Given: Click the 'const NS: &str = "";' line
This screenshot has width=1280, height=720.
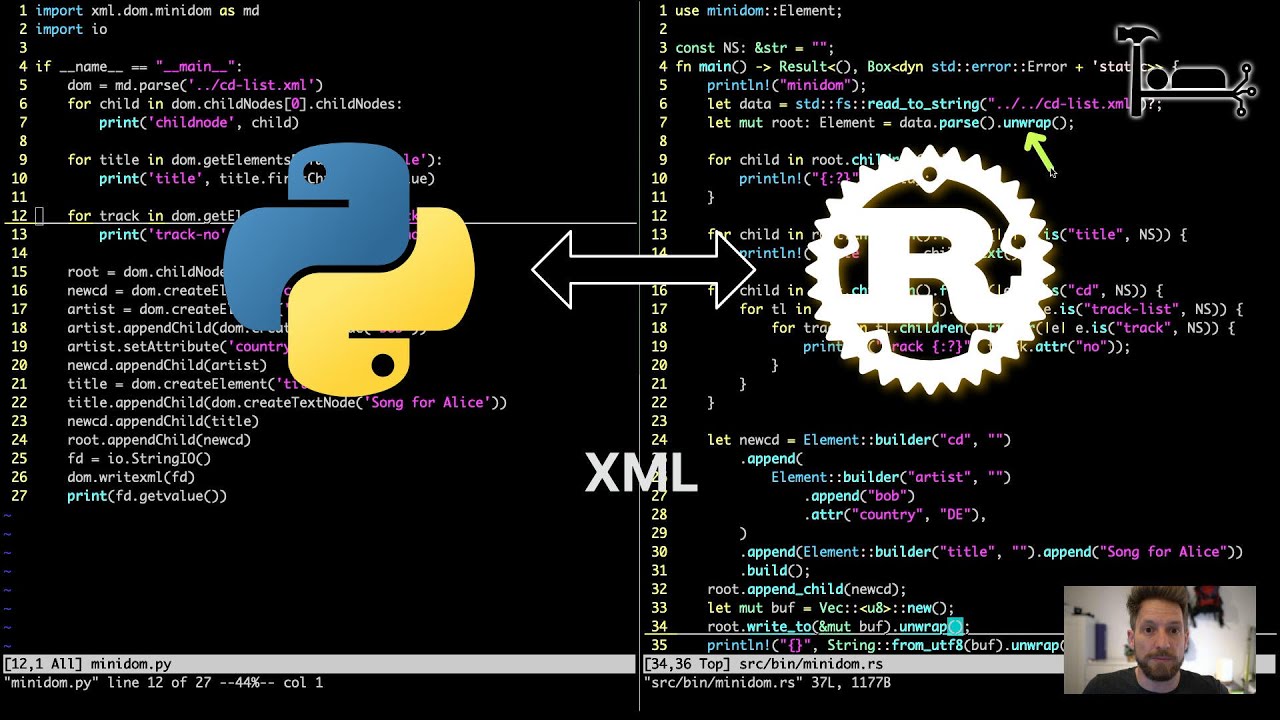Looking at the screenshot, I should (x=755, y=48).
